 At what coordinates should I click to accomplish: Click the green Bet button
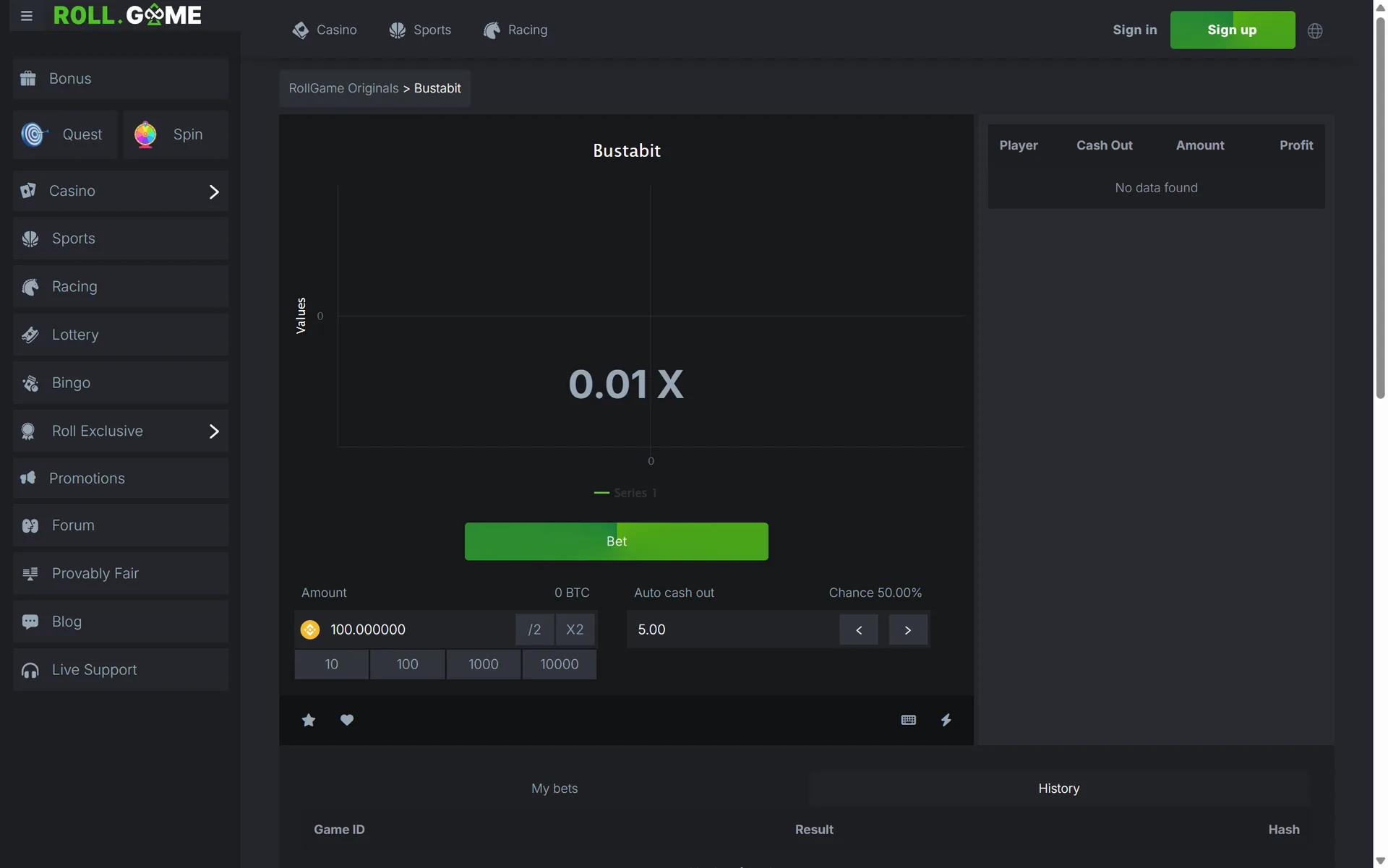(x=617, y=541)
